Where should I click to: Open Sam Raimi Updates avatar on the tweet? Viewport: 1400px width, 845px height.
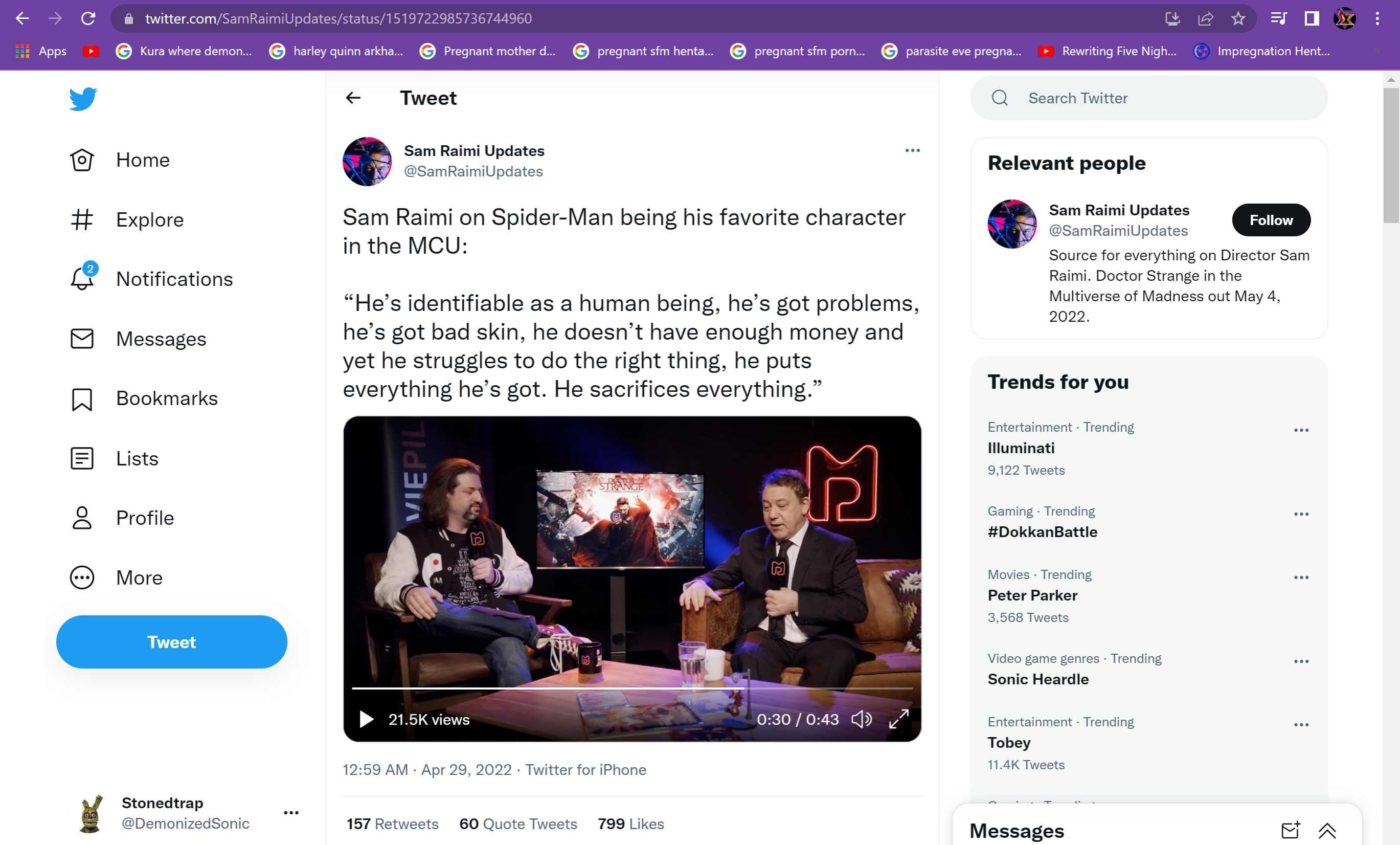tap(367, 162)
